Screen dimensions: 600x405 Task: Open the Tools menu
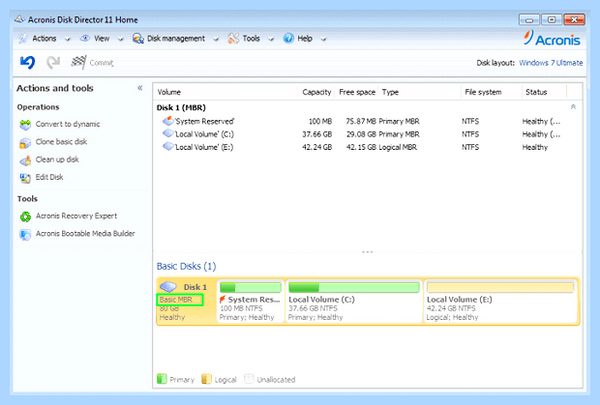[251, 38]
